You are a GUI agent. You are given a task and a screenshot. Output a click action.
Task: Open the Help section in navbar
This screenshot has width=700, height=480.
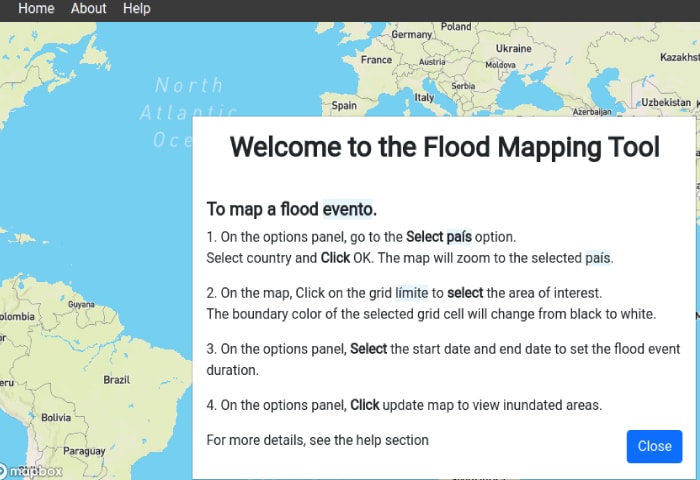(x=136, y=8)
